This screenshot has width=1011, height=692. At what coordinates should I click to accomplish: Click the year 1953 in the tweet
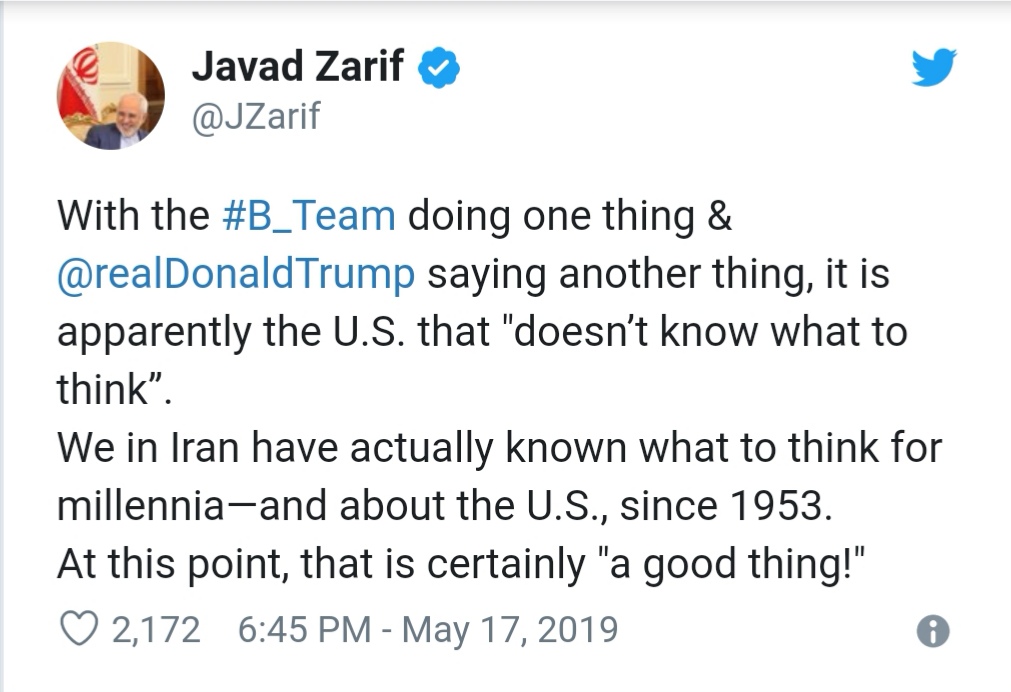(x=779, y=506)
